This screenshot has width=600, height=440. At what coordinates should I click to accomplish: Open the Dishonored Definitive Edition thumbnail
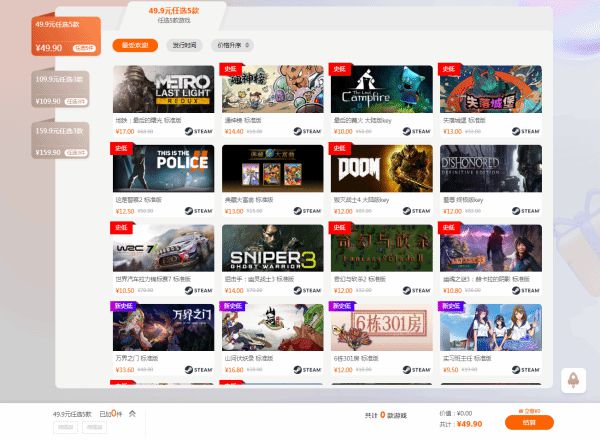pos(491,168)
